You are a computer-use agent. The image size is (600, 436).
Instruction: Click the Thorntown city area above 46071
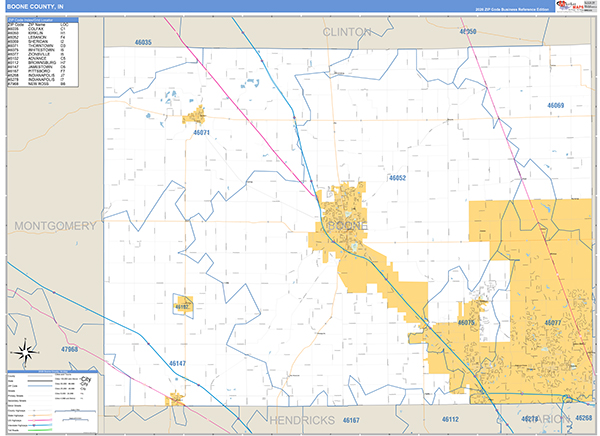pos(194,116)
